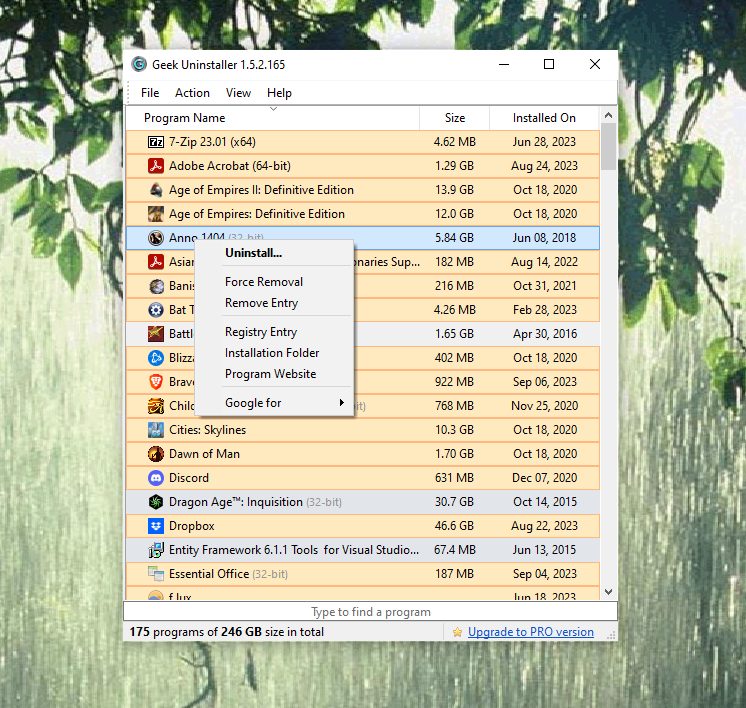The width and height of the screenshot is (746, 708).
Task: Select 7-Zip 23.01 (x64) row name
Action: [212, 142]
